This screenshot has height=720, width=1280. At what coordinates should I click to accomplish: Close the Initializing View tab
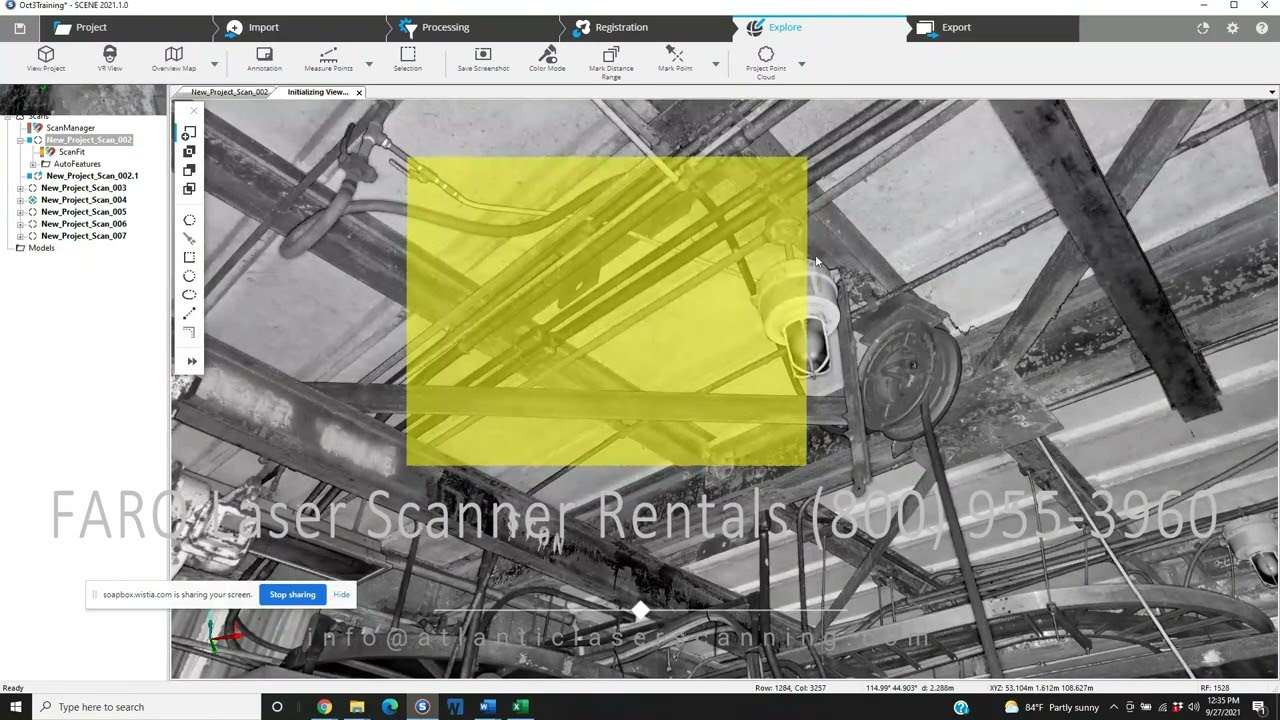click(x=359, y=92)
